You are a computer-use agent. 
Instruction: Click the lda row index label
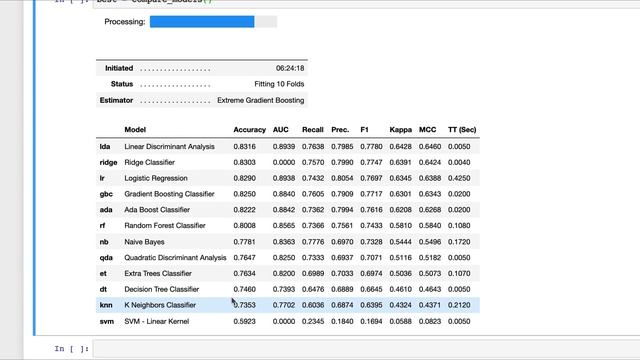[x=105, y=147]
